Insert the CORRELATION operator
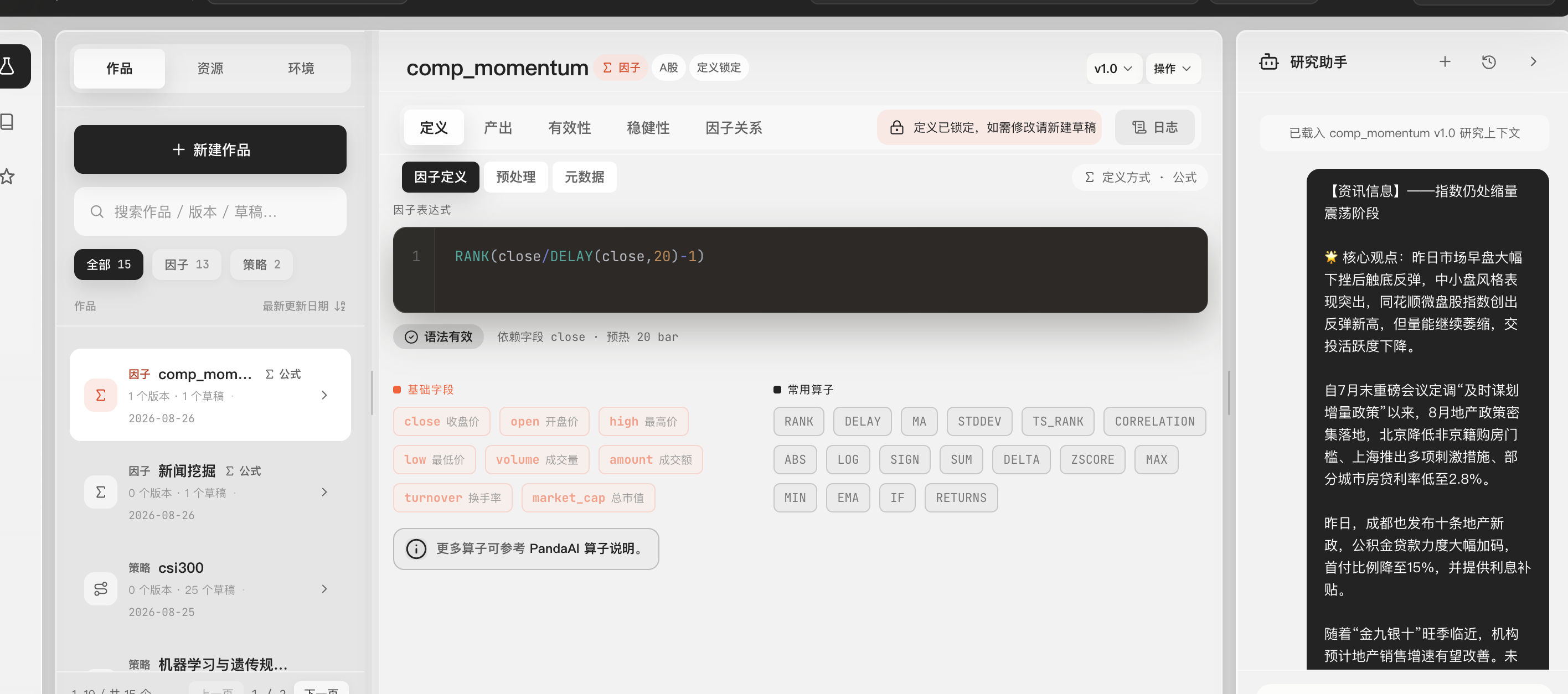This screenshot has height=694, width=1568. click(1155, 422)
